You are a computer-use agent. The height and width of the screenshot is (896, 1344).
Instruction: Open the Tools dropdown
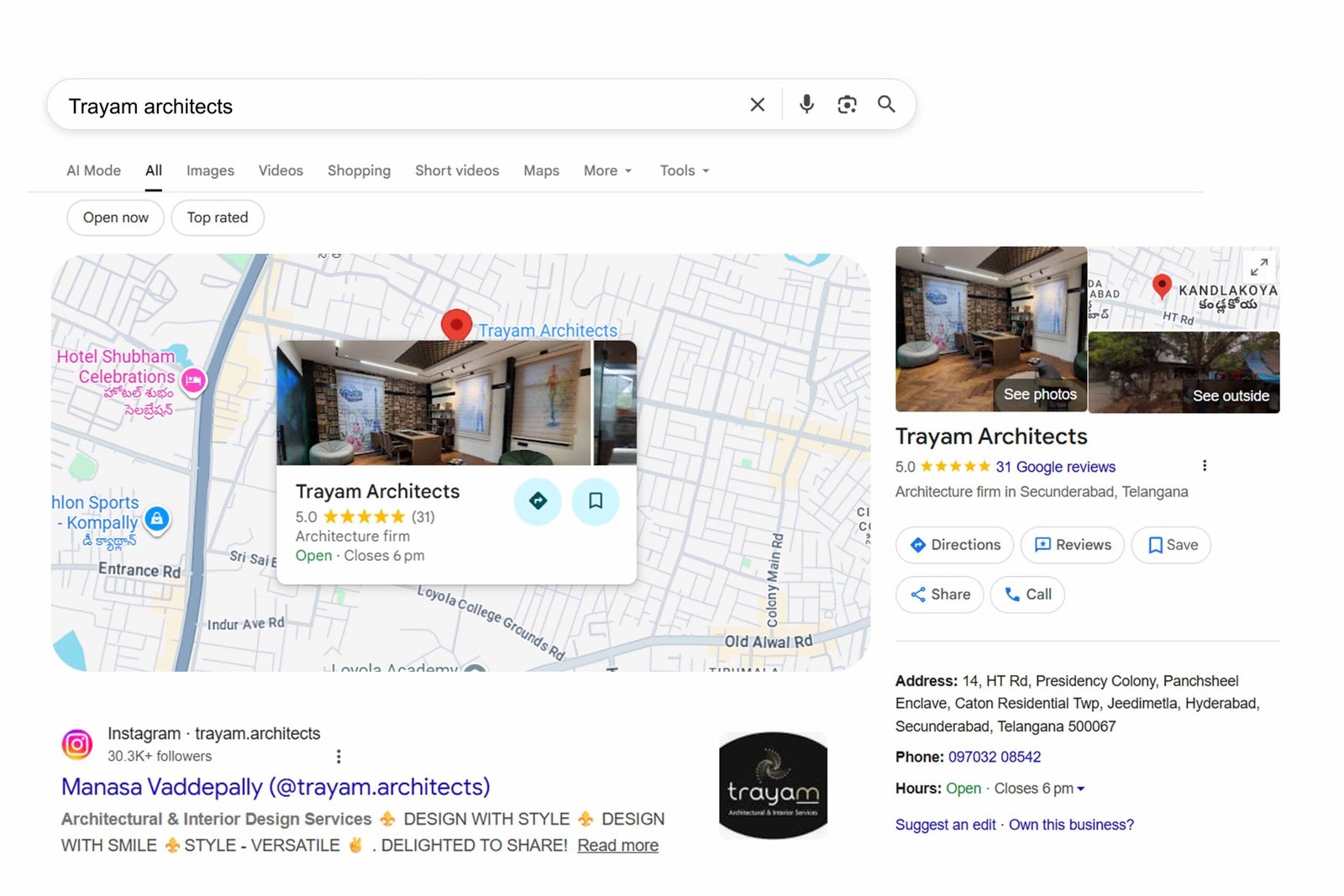click(x=683, y=170)
